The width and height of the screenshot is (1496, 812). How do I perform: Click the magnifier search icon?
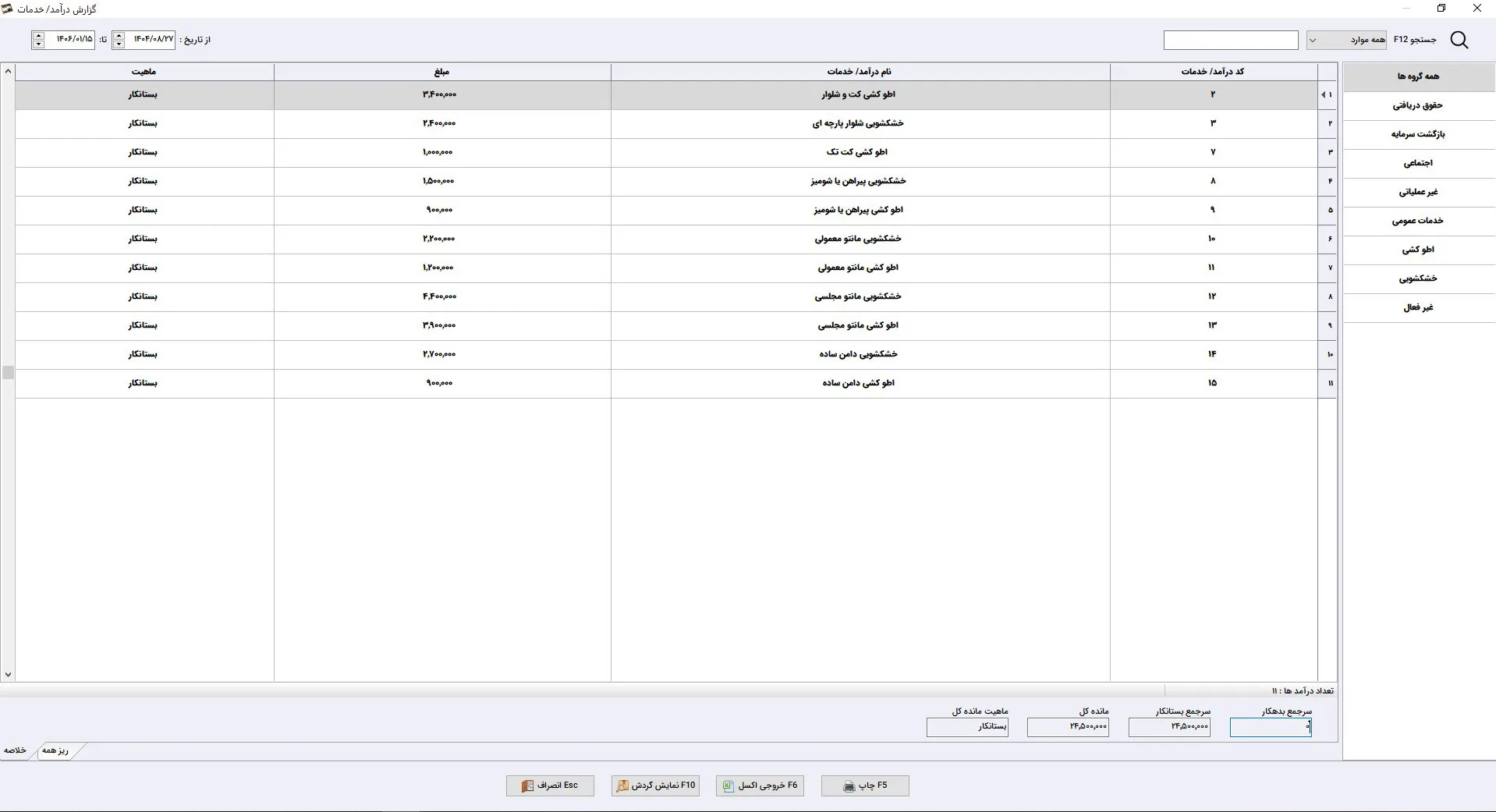(x=1459, y=40)
